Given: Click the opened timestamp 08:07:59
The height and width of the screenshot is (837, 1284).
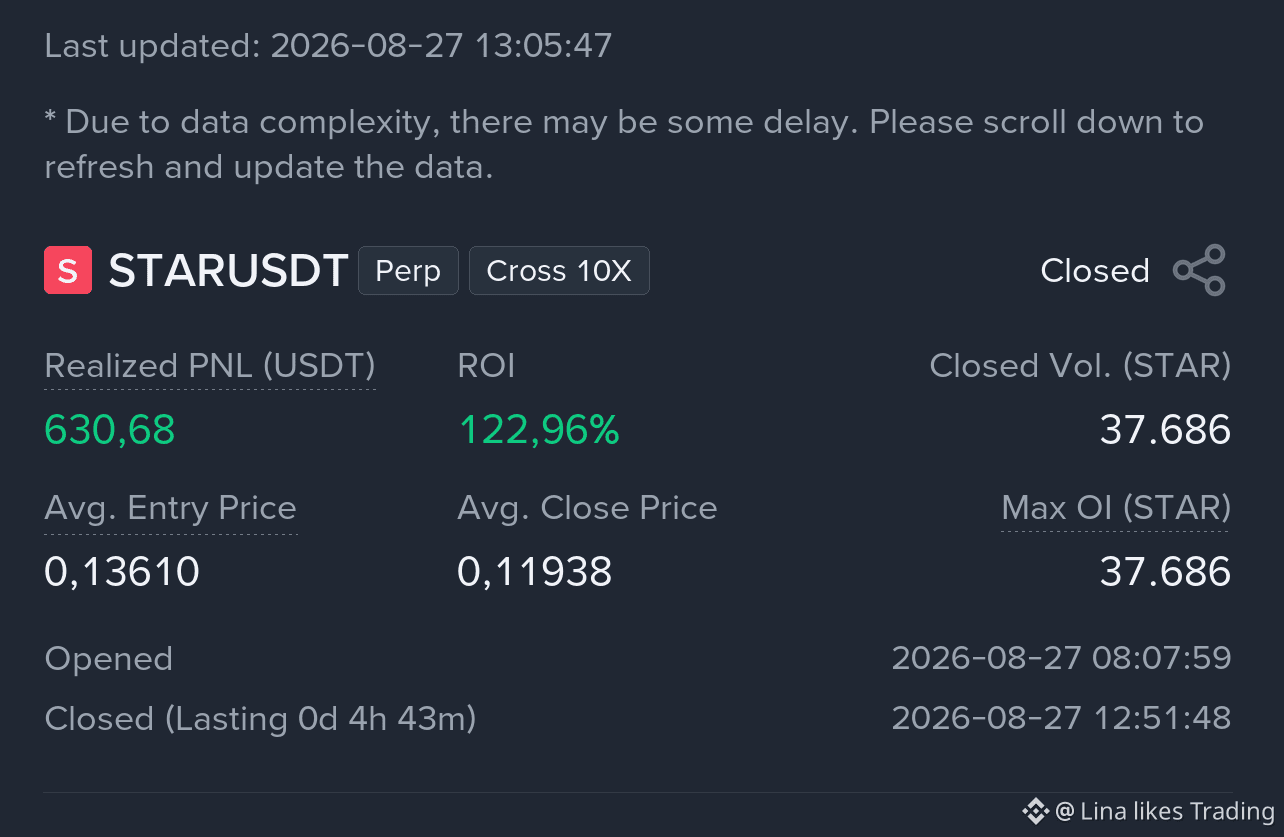Looking at the screenshot, I should pyautogui.click(x=1061, y=658).
